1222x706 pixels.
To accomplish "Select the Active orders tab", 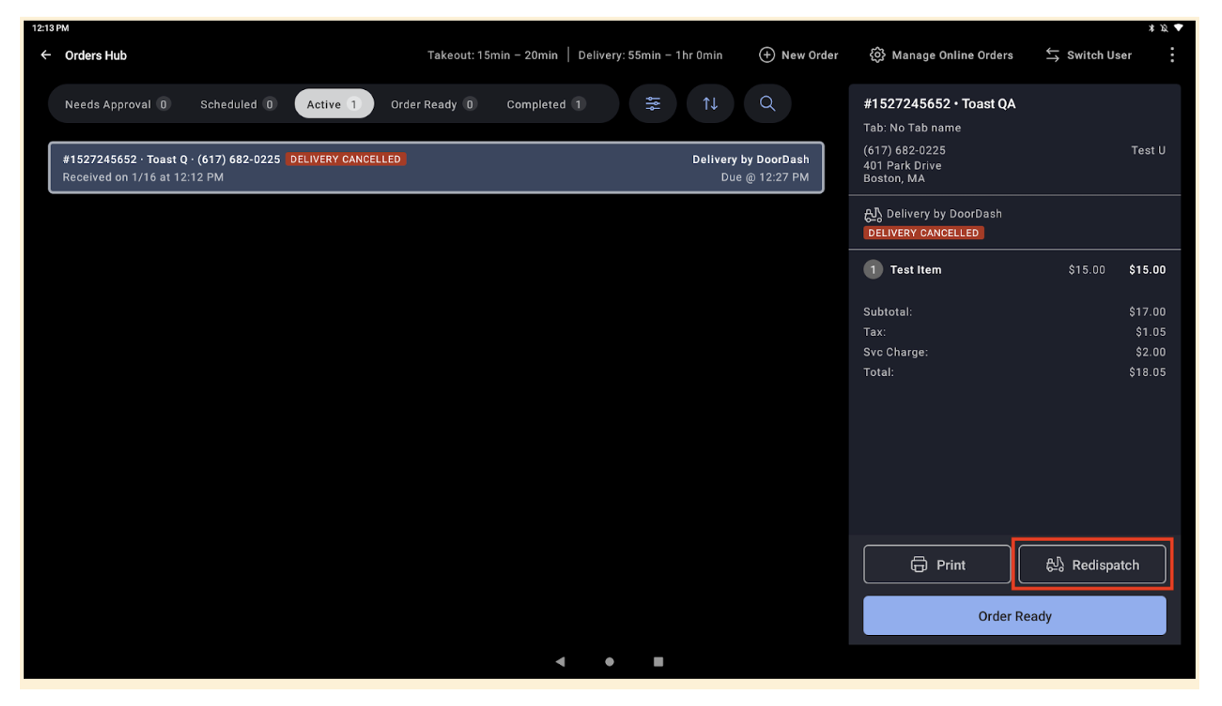I will pyautogui.click(x=333, y=103).
